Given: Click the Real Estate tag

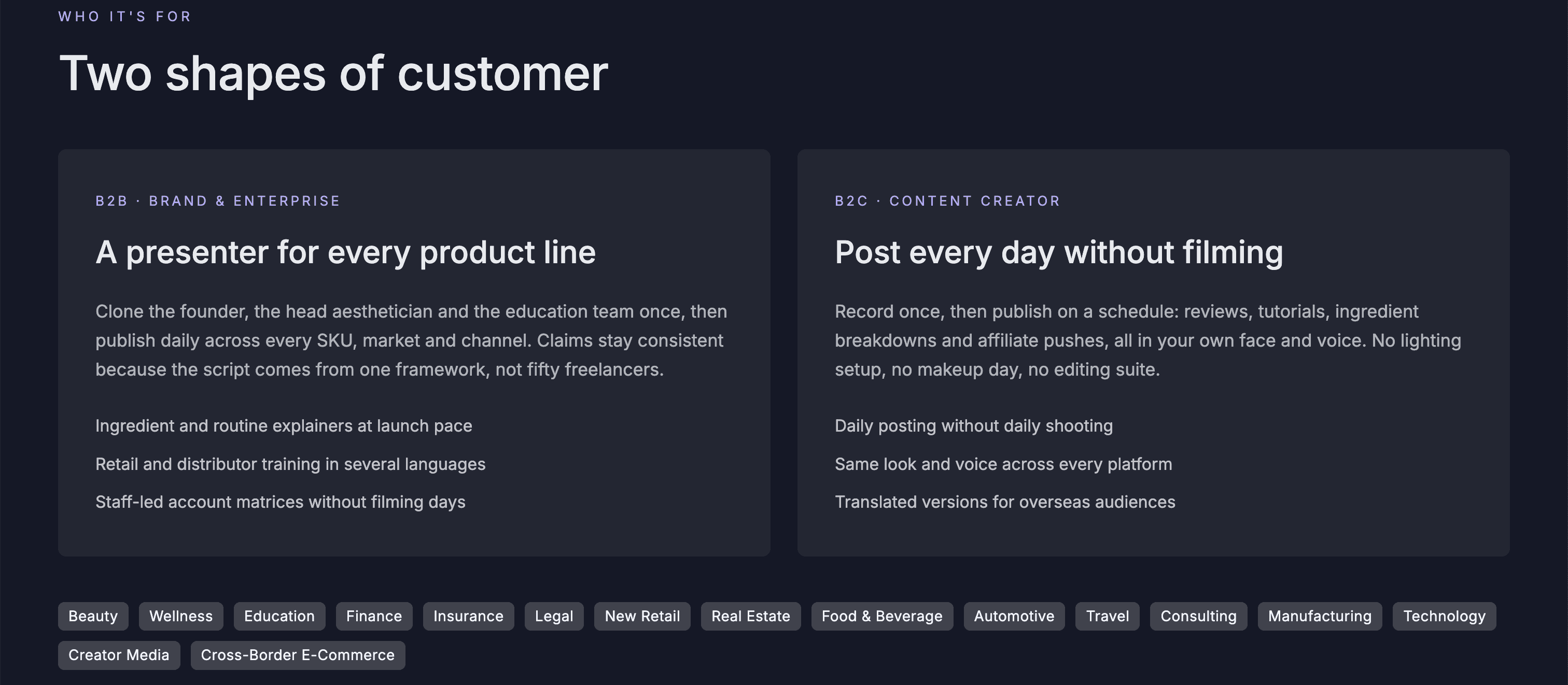Looking at the screenshot, I should coord(750,616).
